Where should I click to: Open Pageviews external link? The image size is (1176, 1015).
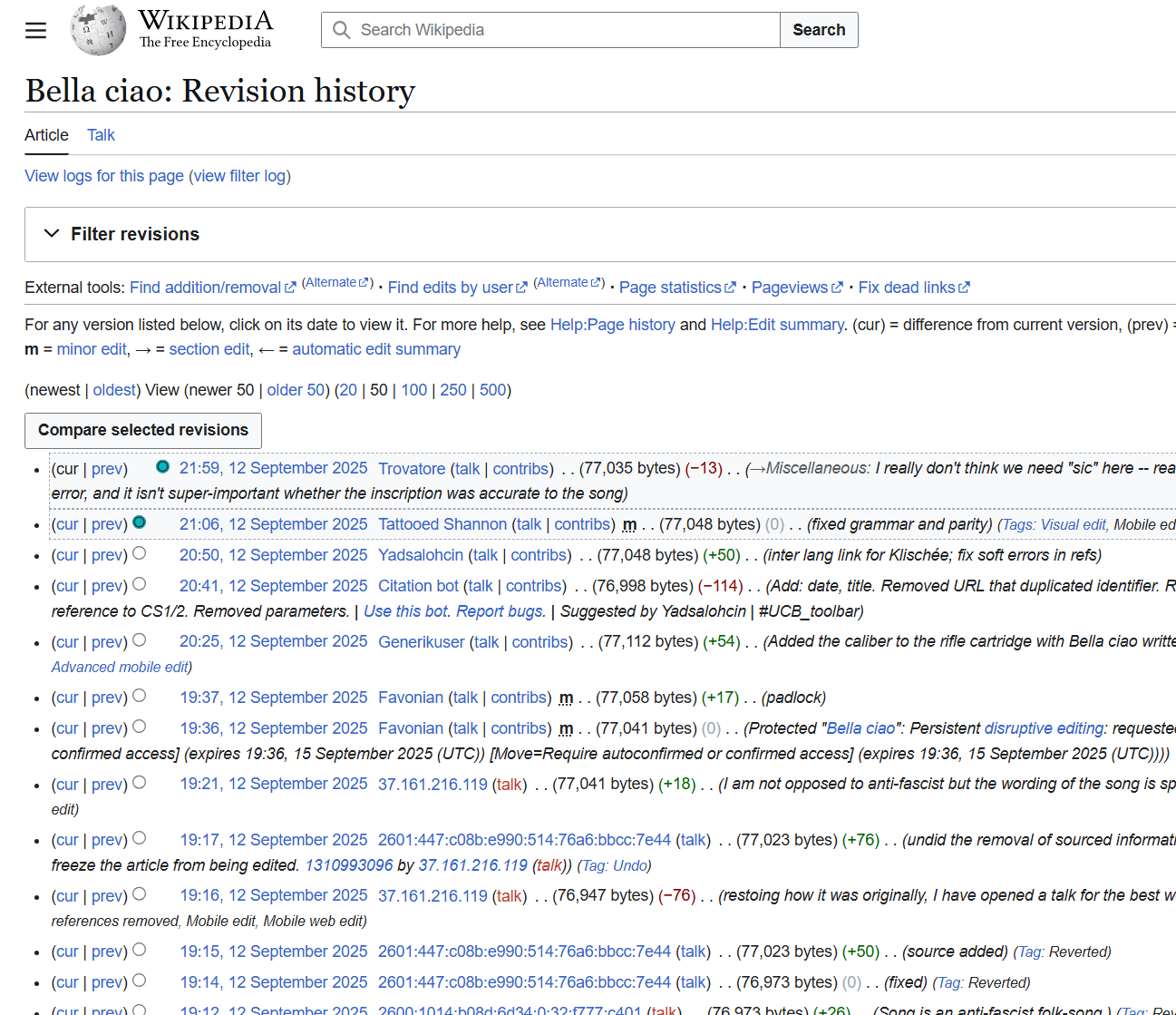[797, 288]
